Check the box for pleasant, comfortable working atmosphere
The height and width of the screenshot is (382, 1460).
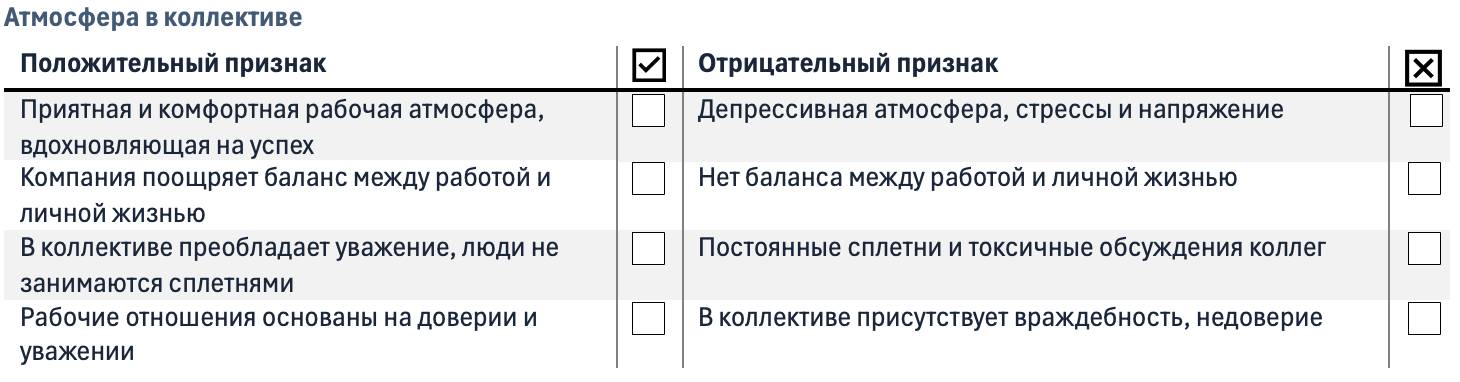click(649, 111)
